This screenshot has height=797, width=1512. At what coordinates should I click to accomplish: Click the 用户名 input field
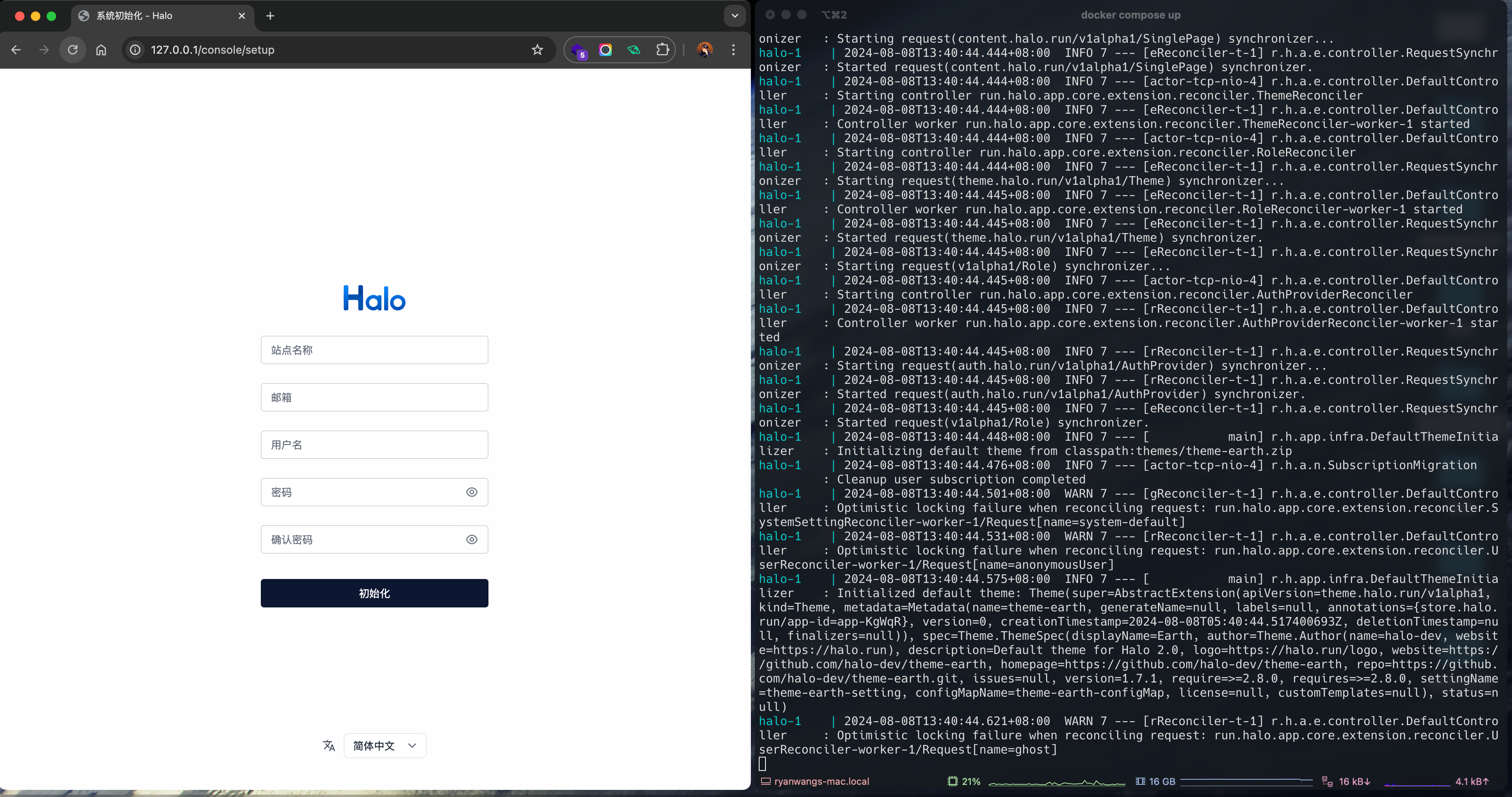click(374, 445)
